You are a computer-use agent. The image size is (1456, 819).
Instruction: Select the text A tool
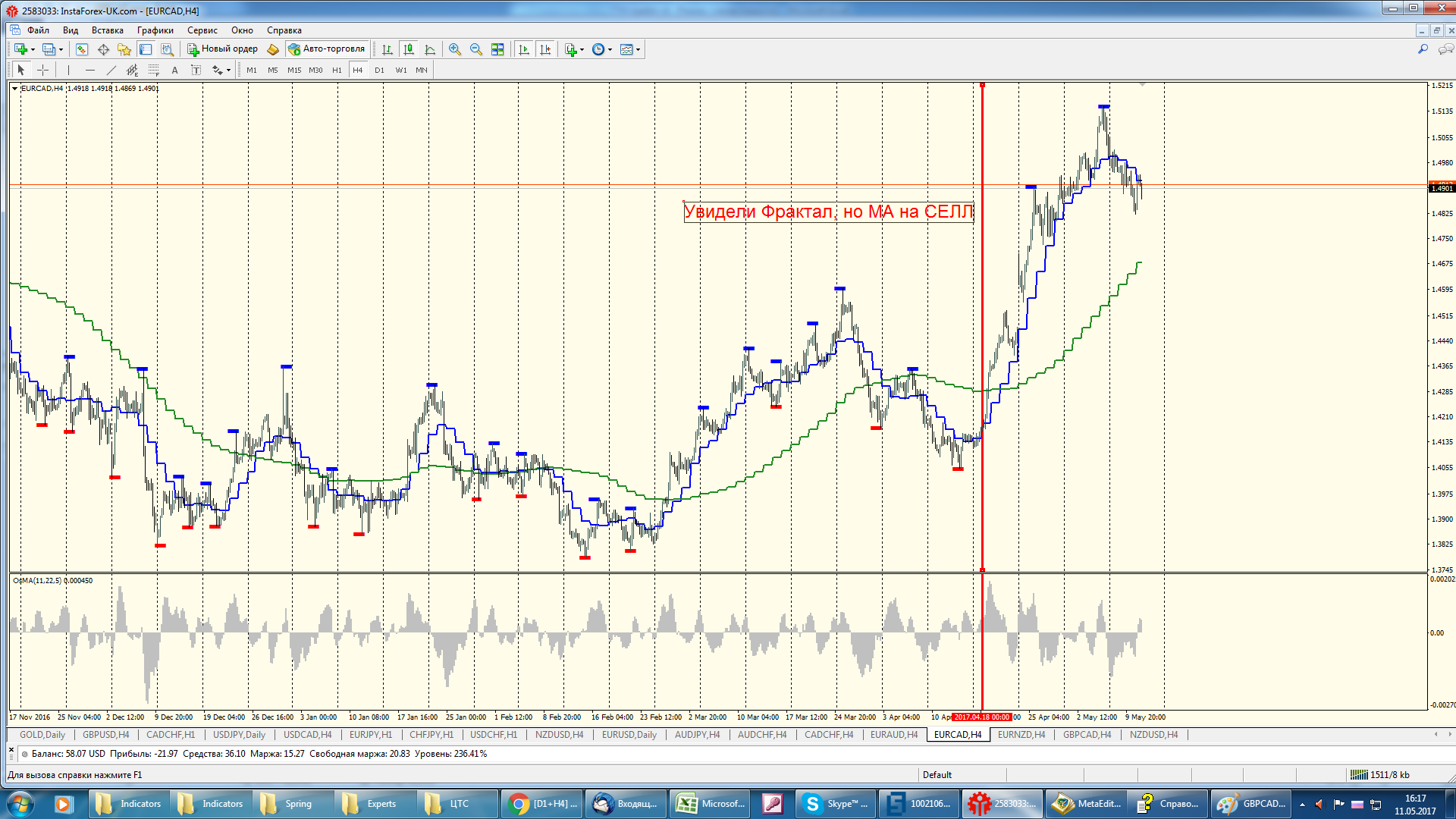point(174,70)
